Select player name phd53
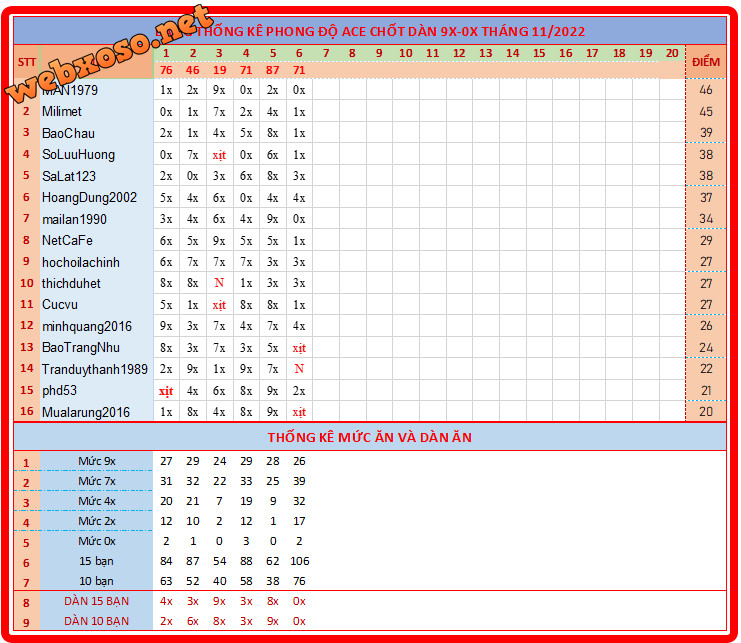Screen dimensions: 741x643 click(x=60, y=391)
